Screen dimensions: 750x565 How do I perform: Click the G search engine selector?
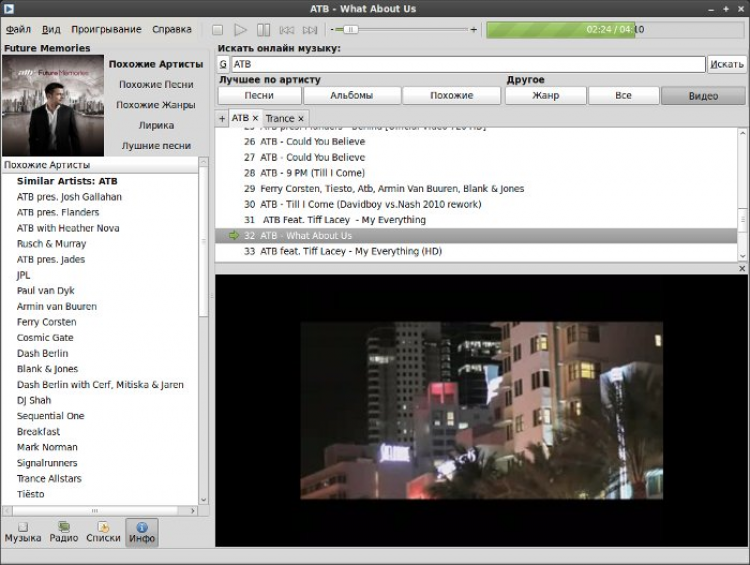pyautogui.click(x=223, y=64)
